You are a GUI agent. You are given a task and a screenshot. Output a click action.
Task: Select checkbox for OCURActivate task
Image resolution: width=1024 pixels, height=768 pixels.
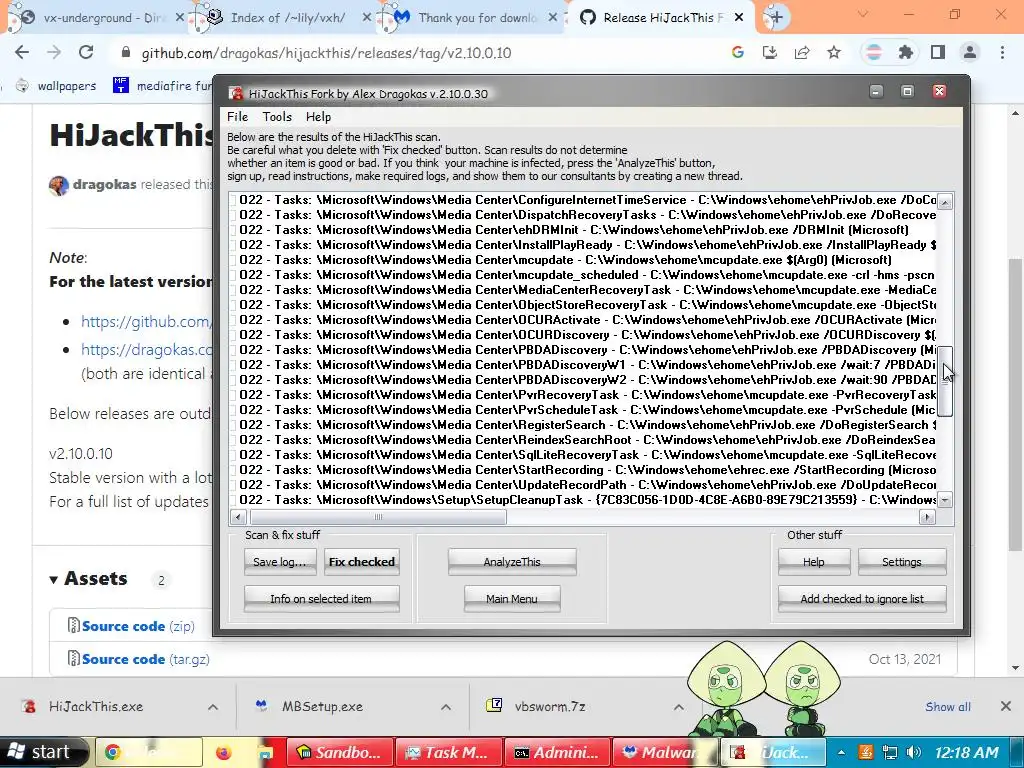click(x=233, y=320)
